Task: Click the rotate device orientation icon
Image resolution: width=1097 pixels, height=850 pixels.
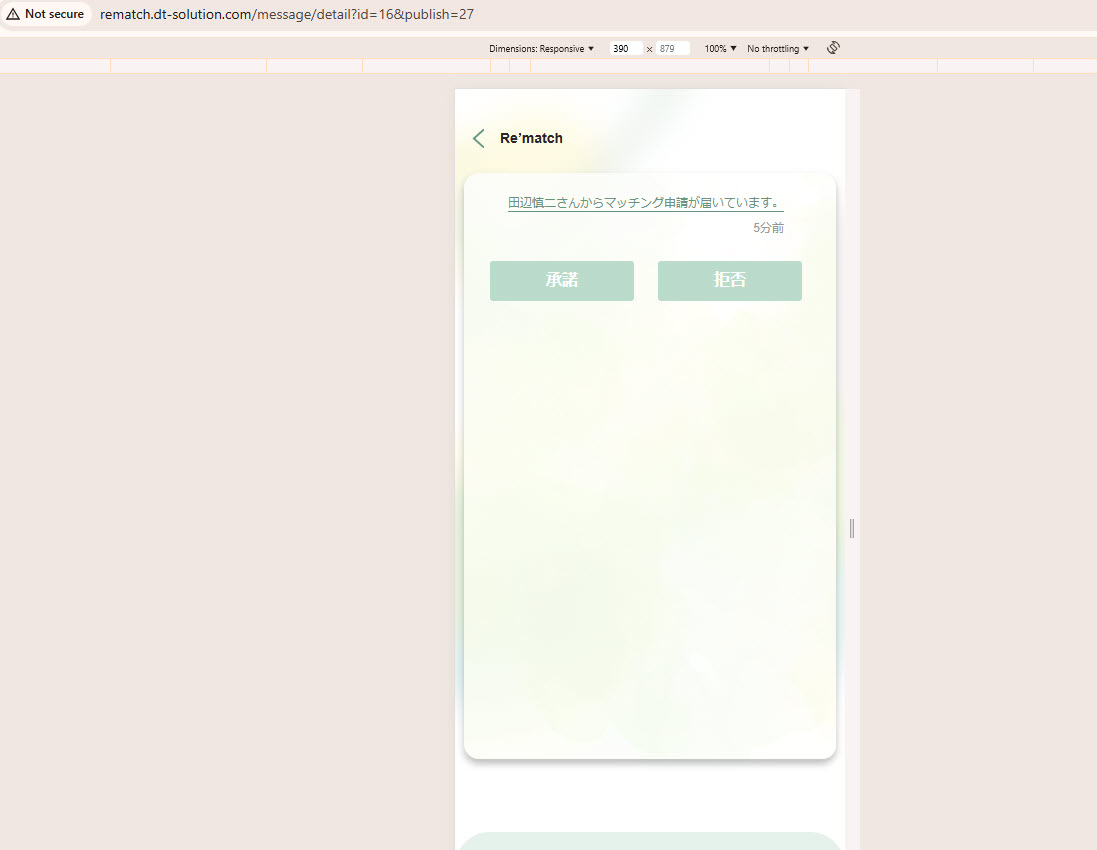Action: (x=833, y=48)
